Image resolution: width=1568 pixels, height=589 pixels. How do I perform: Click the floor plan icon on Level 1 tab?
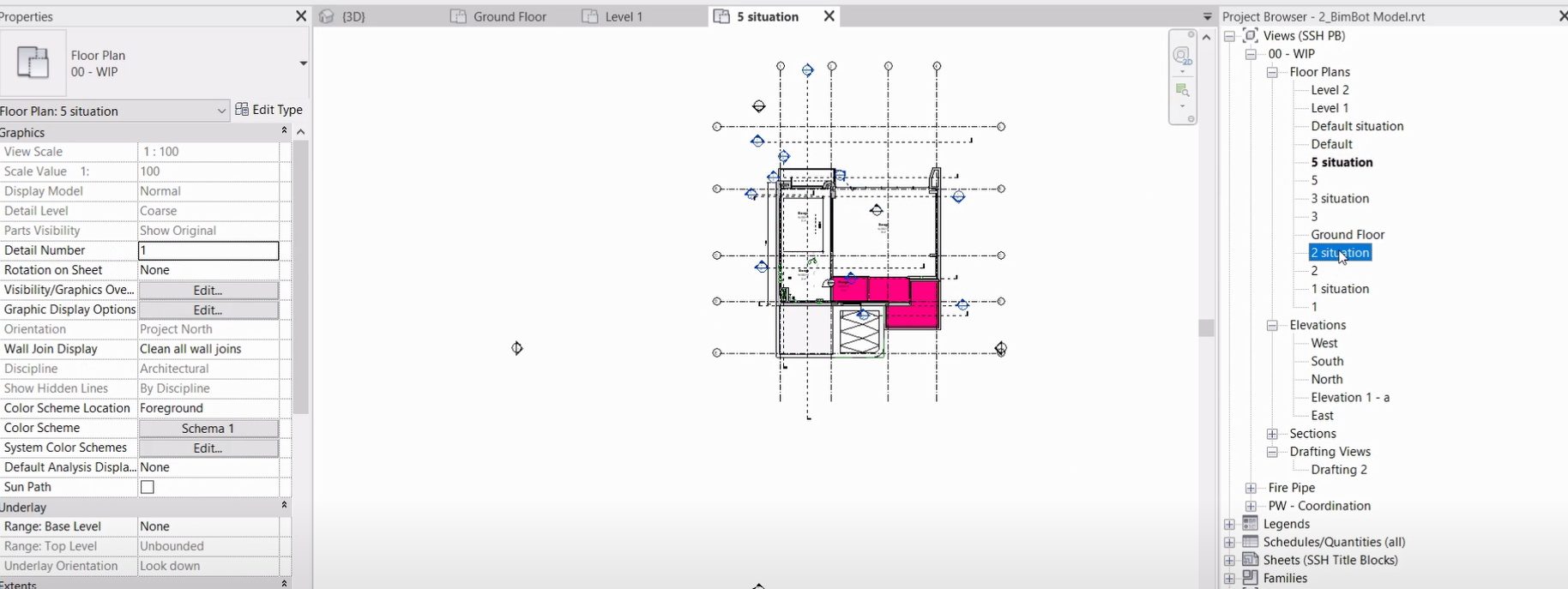[590, 16]
